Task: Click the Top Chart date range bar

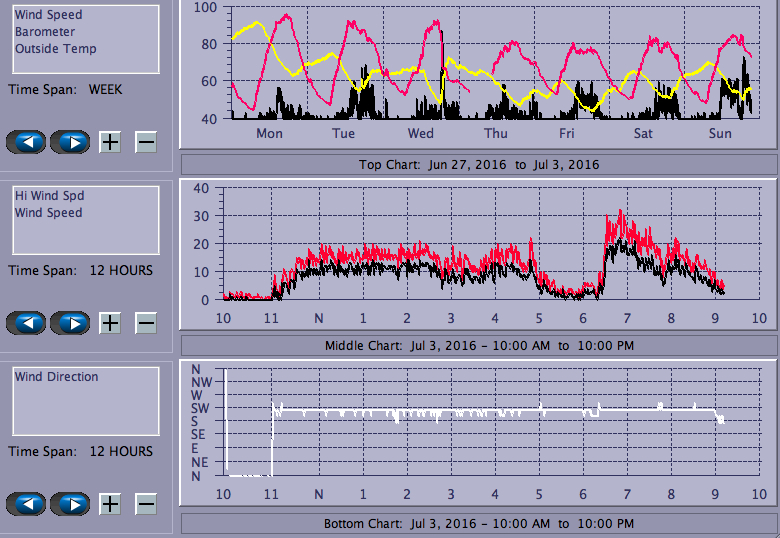Action: point(479,165)
